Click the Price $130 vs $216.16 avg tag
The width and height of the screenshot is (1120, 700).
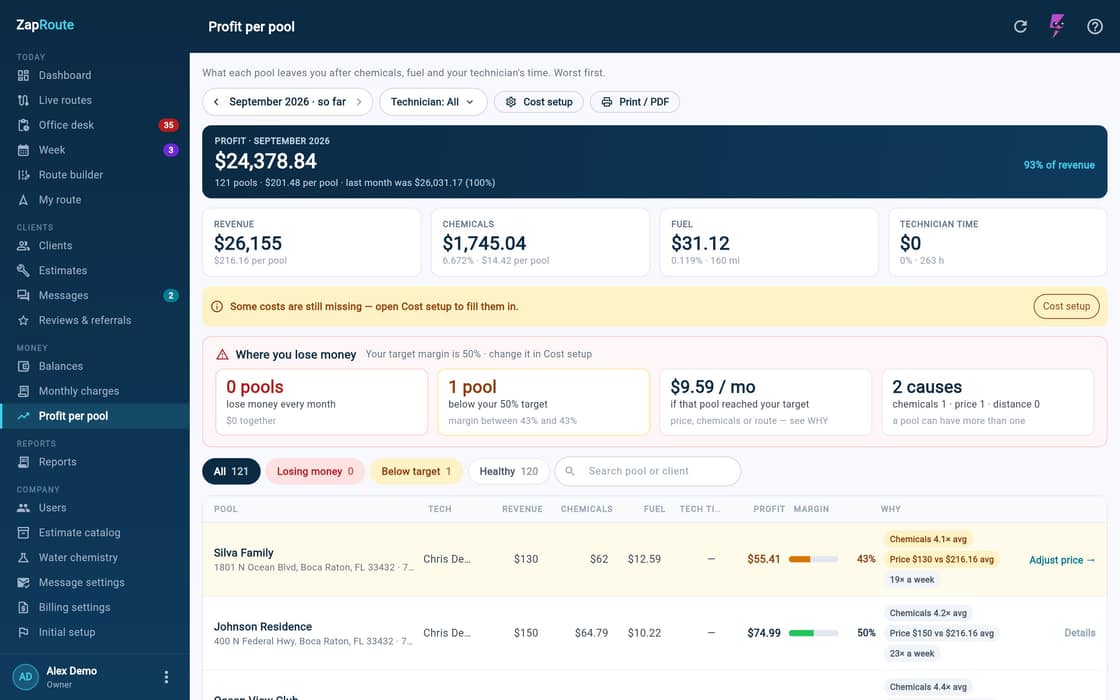[x=941, y=559]
